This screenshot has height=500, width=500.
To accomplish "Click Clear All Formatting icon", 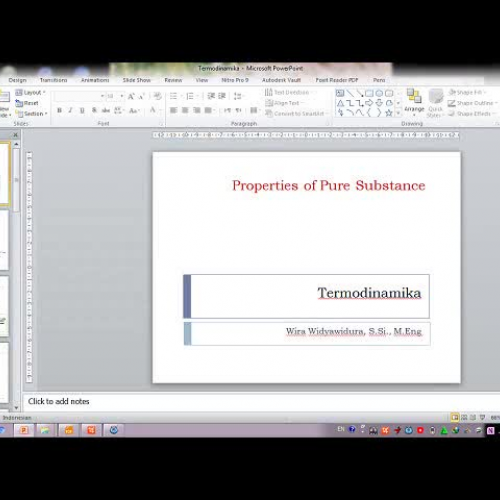I will 157,96.
